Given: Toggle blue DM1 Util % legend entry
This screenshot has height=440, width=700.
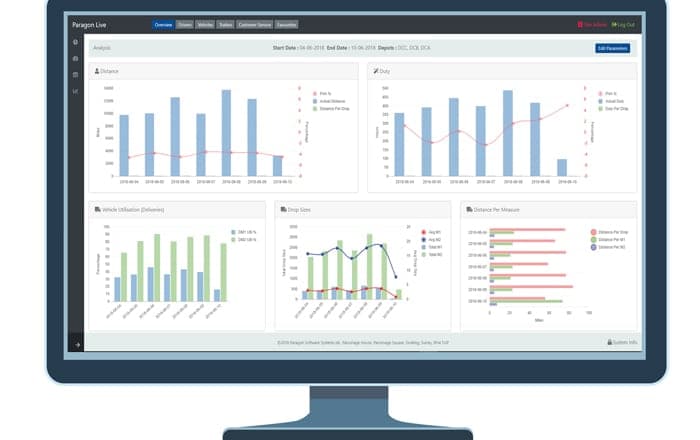Looking at the screenshot, I should pos(243,232).
